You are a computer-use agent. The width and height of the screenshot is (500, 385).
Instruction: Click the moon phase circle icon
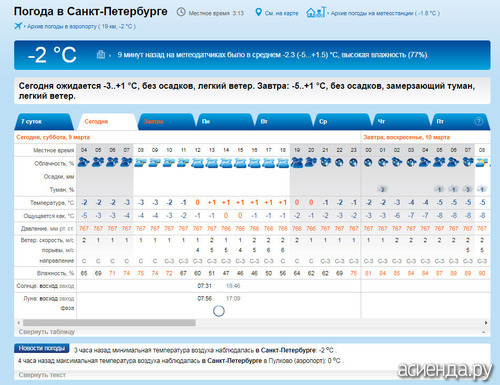click(x=219, y=311)
